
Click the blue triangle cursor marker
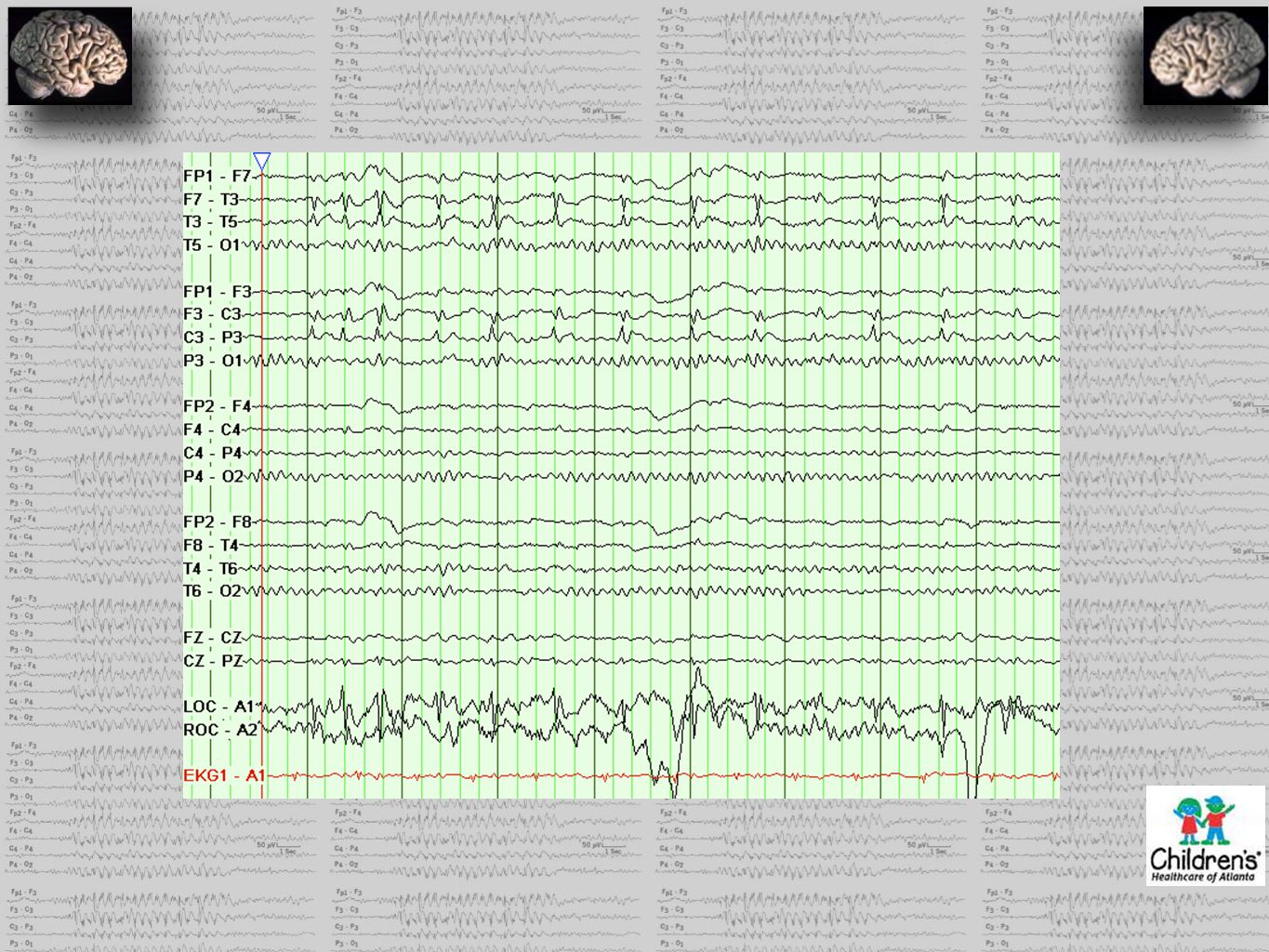(262, 163)
